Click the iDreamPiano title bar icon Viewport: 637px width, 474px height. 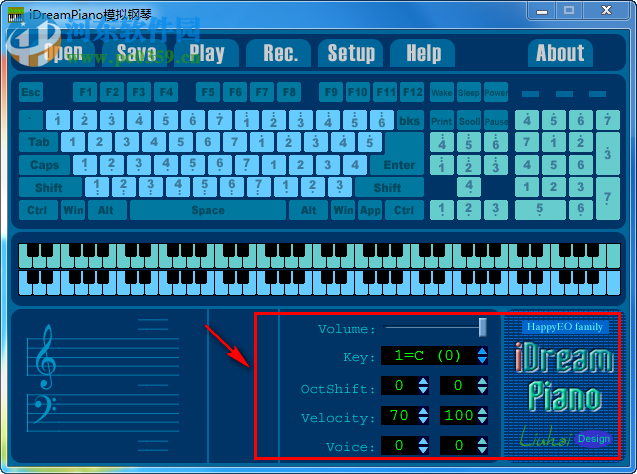[16, 15]
